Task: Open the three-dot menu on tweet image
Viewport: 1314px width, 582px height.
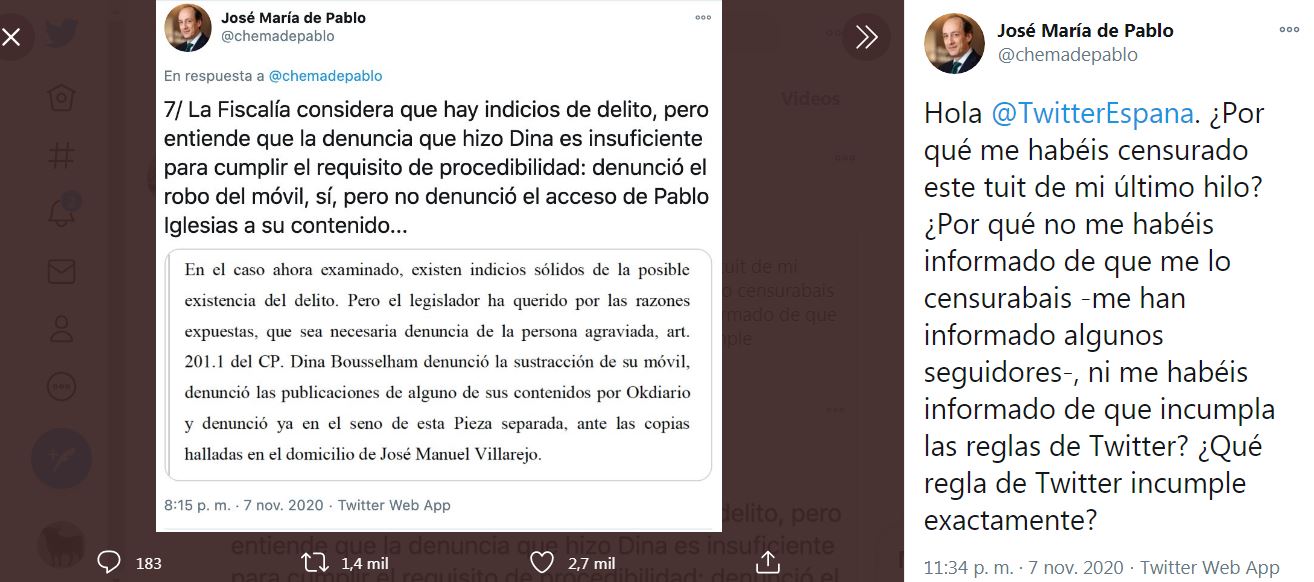Action: click(x=703, y=18)
